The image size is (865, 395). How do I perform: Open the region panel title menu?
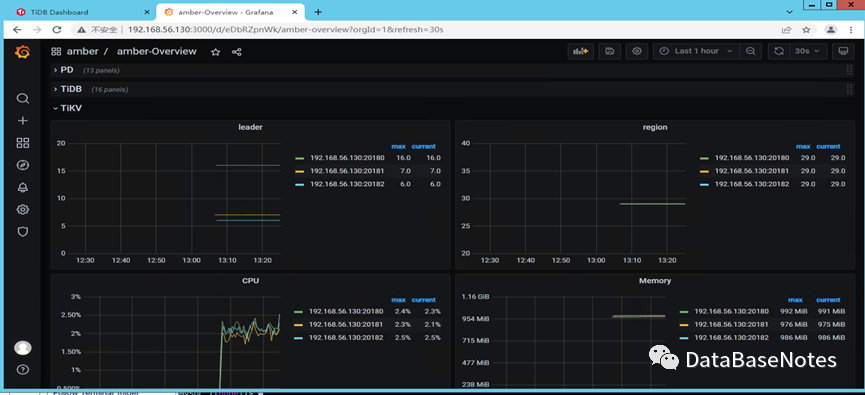pyautogui.click(x=655, y=127)
